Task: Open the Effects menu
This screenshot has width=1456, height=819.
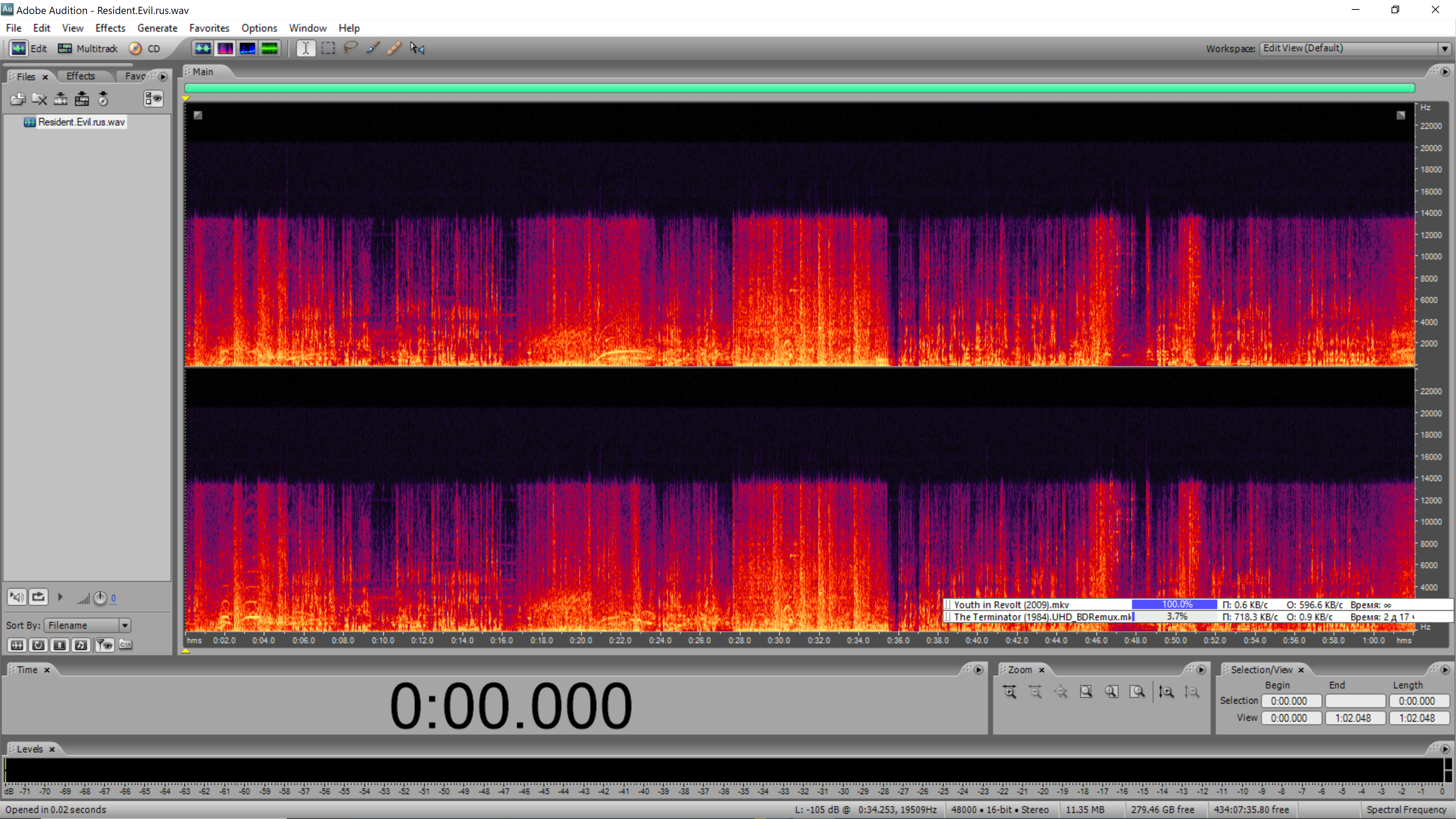Action: 110,28
